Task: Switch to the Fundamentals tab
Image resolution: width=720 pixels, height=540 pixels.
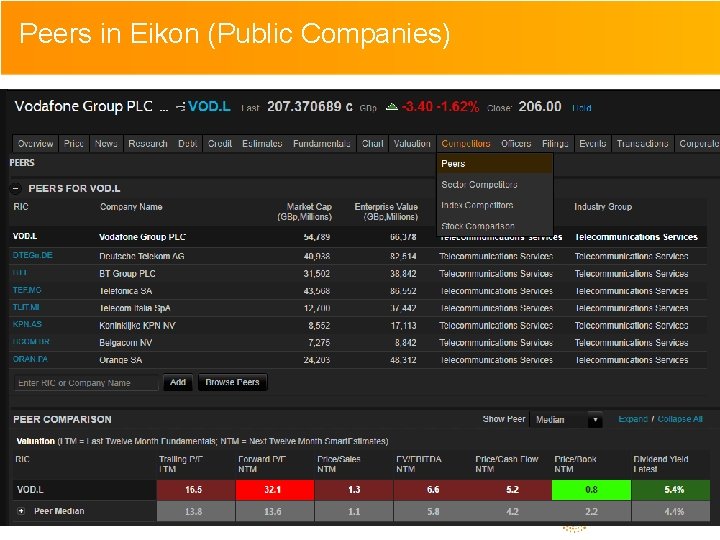Action: pos(322,144)
